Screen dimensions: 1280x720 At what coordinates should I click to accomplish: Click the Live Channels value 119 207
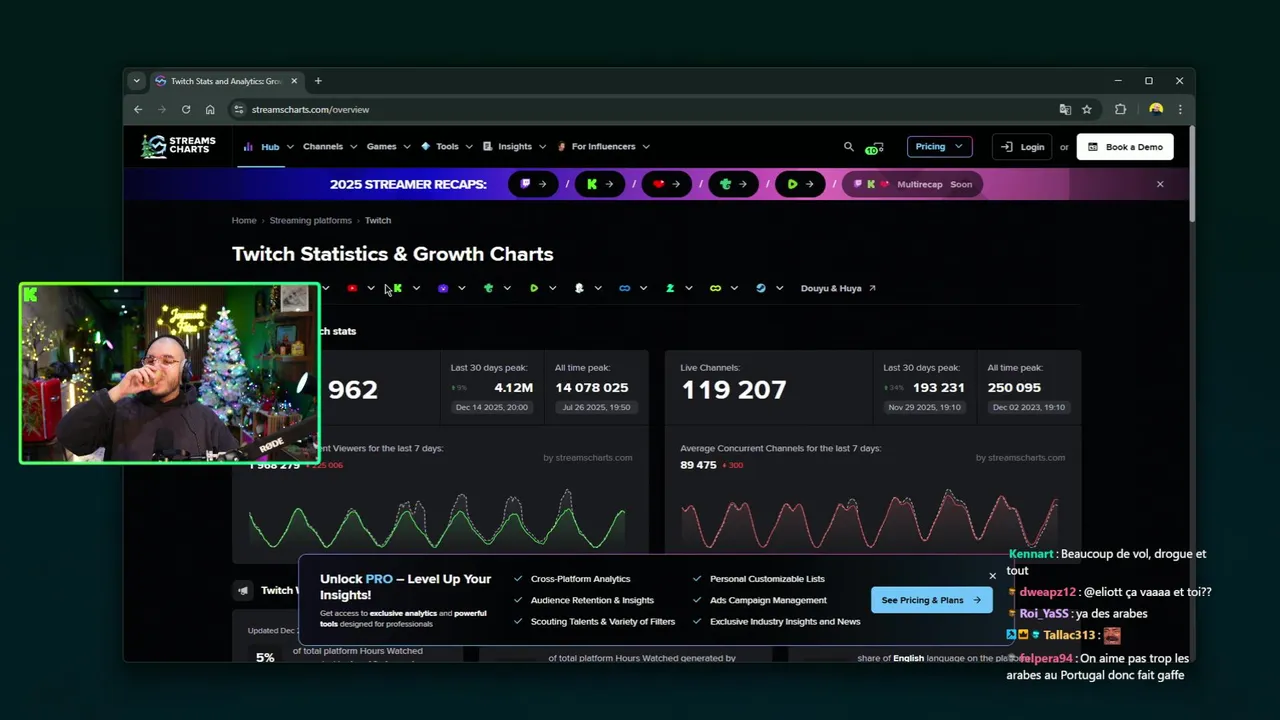click(x=733, y=390)
